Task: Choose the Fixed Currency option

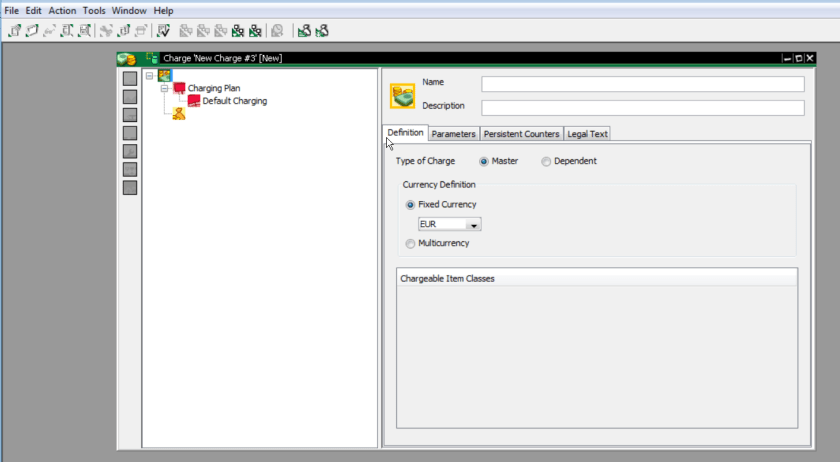Action: (x=410, y=205)
